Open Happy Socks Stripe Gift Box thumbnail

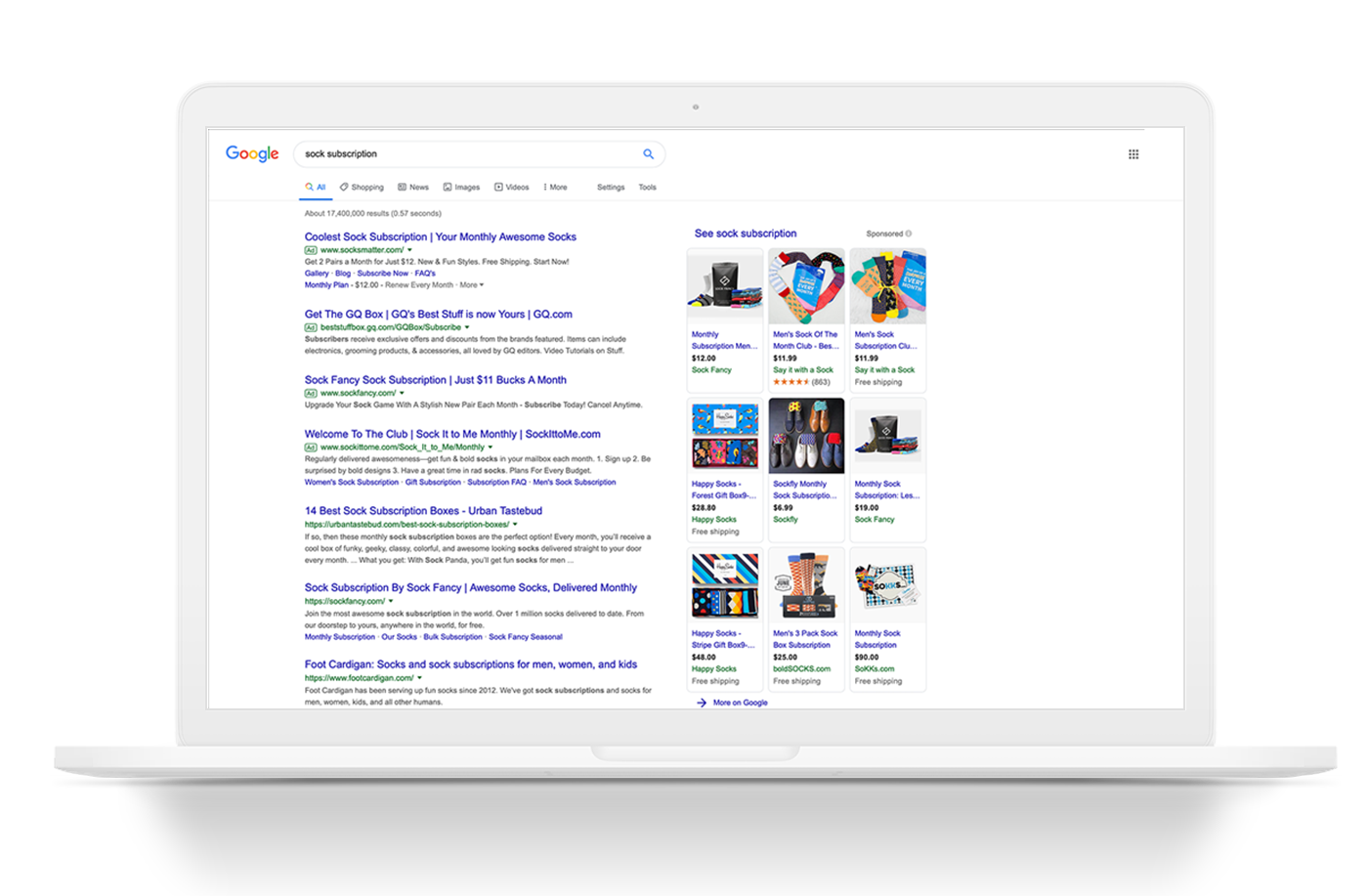pyautogui.click(x=725, y=585)
